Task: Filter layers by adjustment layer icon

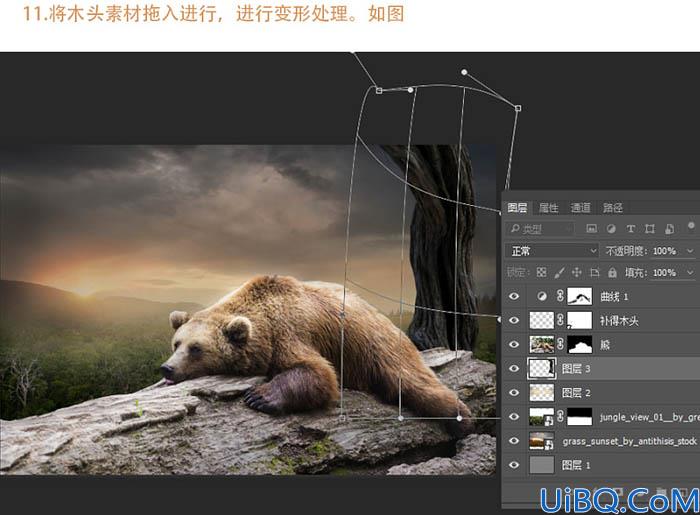Action: pyautogui.click(x=611, y=229)
